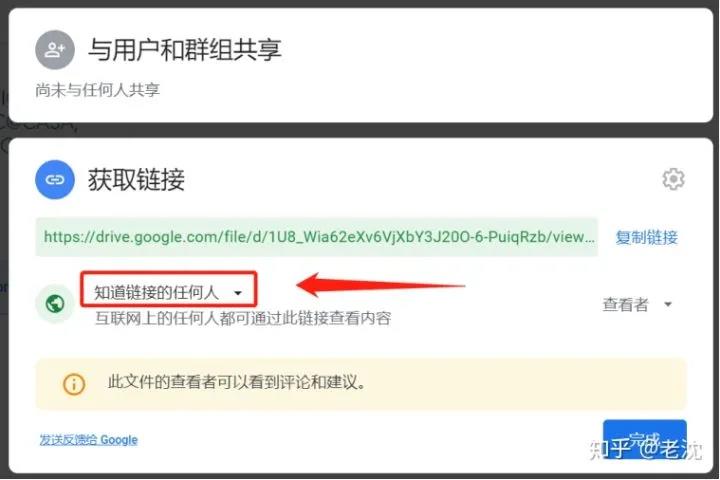720x480 pixels.
Task: Select the Google Drive share URL field
Action: coord(317,237)
